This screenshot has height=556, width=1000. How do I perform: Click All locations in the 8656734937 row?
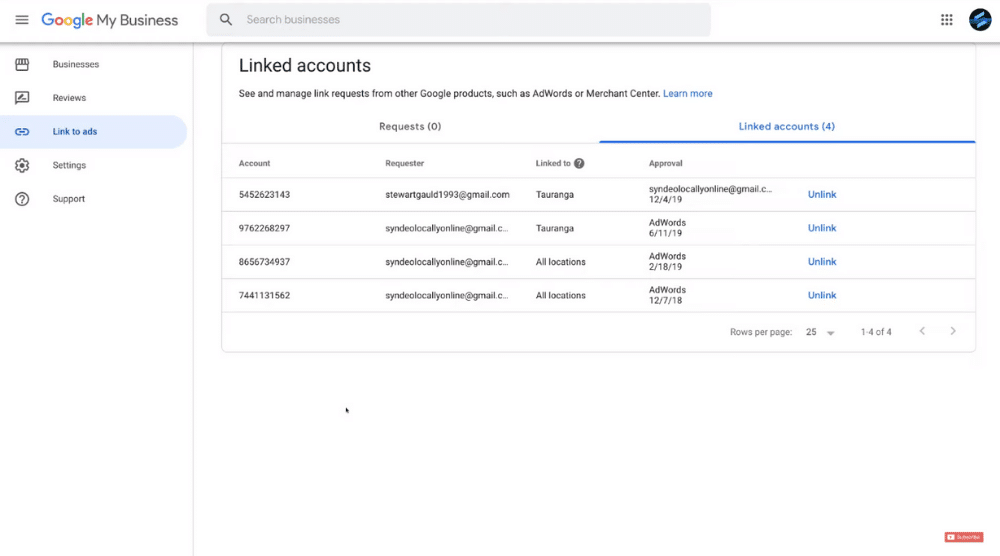pos(560,261)
